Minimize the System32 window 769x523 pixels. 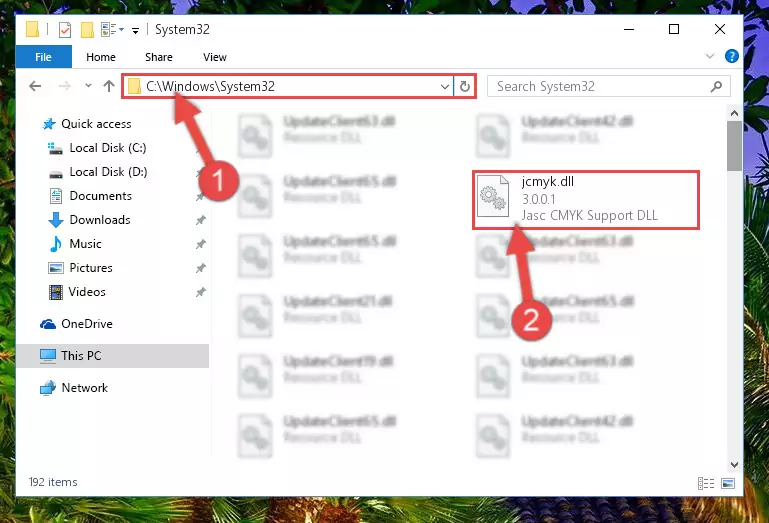point(629,29)
